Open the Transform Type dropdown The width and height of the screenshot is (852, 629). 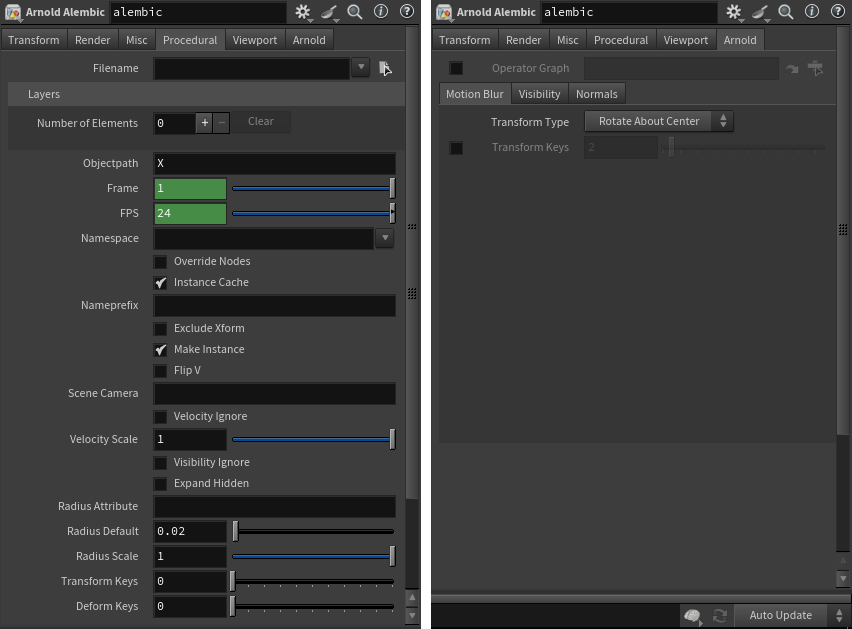[659, 121]
